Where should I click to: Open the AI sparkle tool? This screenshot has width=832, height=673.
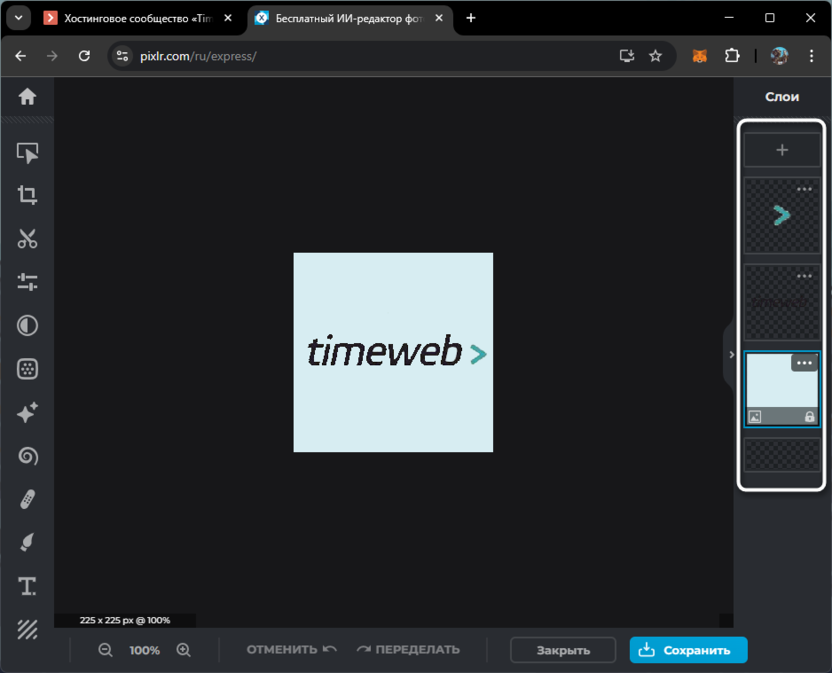pos(27,412)
